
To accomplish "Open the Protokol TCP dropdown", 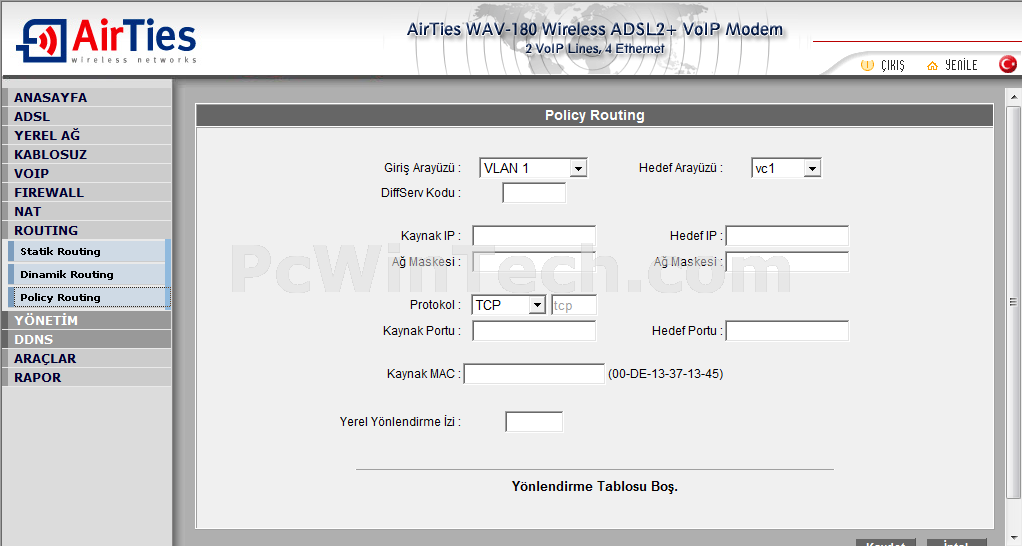I will tap(509, 305).
